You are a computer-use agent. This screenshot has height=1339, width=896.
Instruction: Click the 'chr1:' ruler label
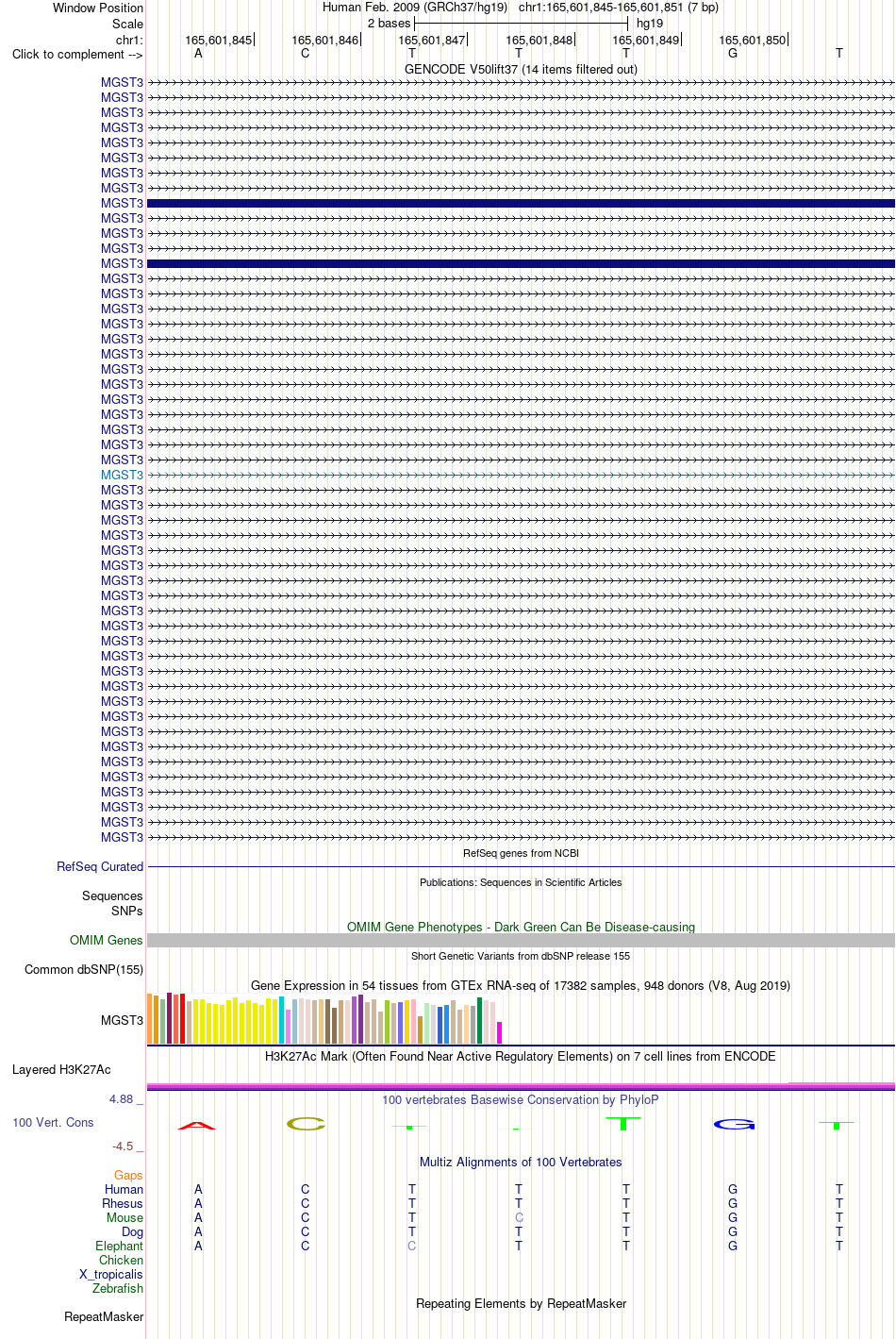coord(129,40)
